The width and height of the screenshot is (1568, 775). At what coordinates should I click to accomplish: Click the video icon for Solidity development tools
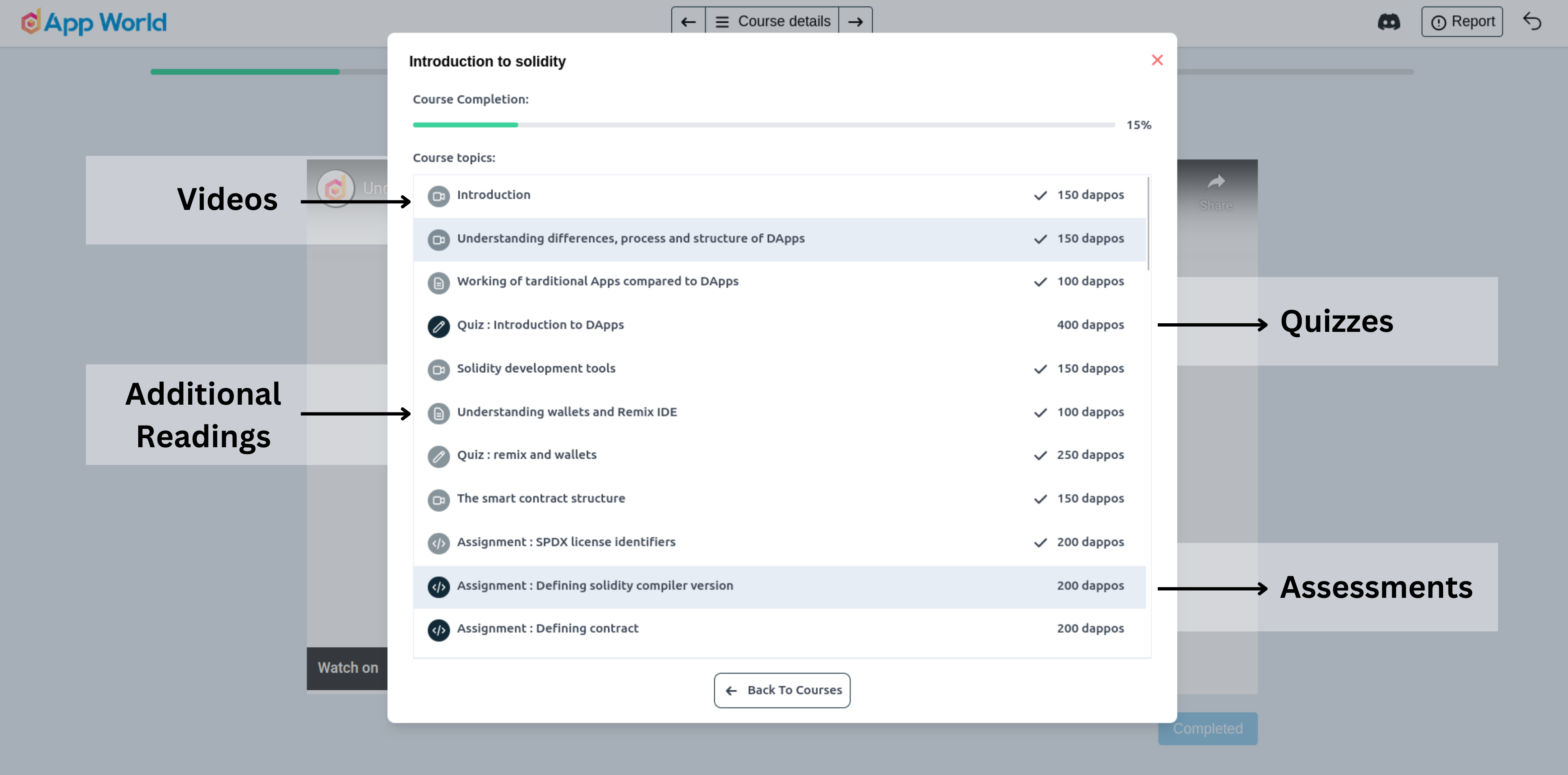pyautogui.click(x=438, y=369)
